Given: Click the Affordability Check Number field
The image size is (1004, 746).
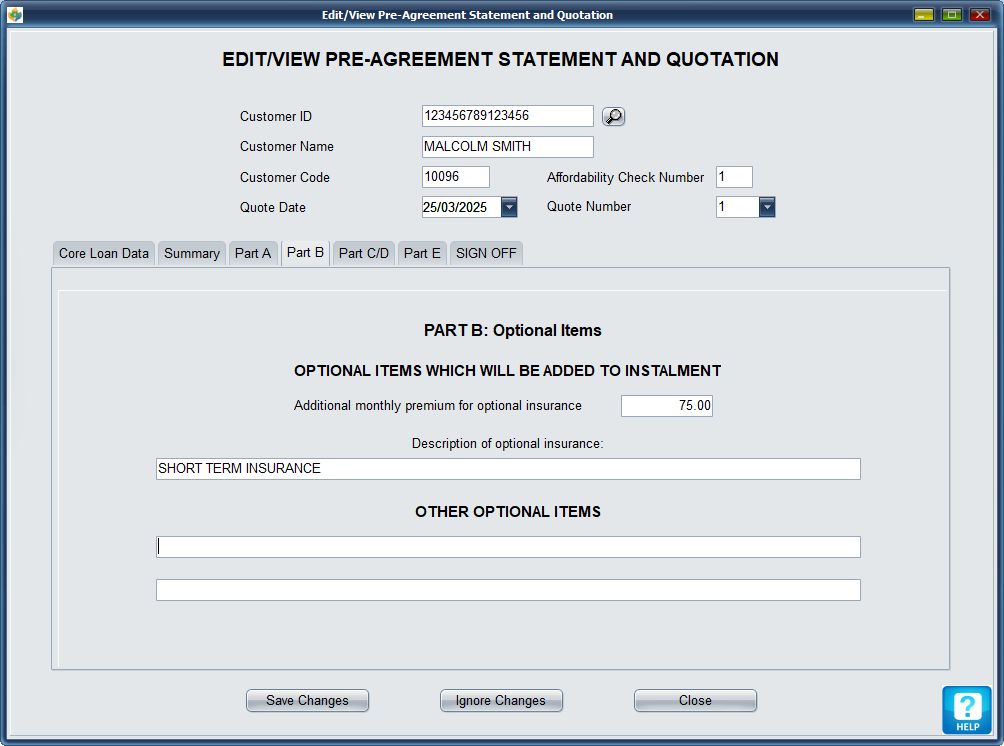Looking at the screenshot, I should pyautogui.click(x=734, y=177).
